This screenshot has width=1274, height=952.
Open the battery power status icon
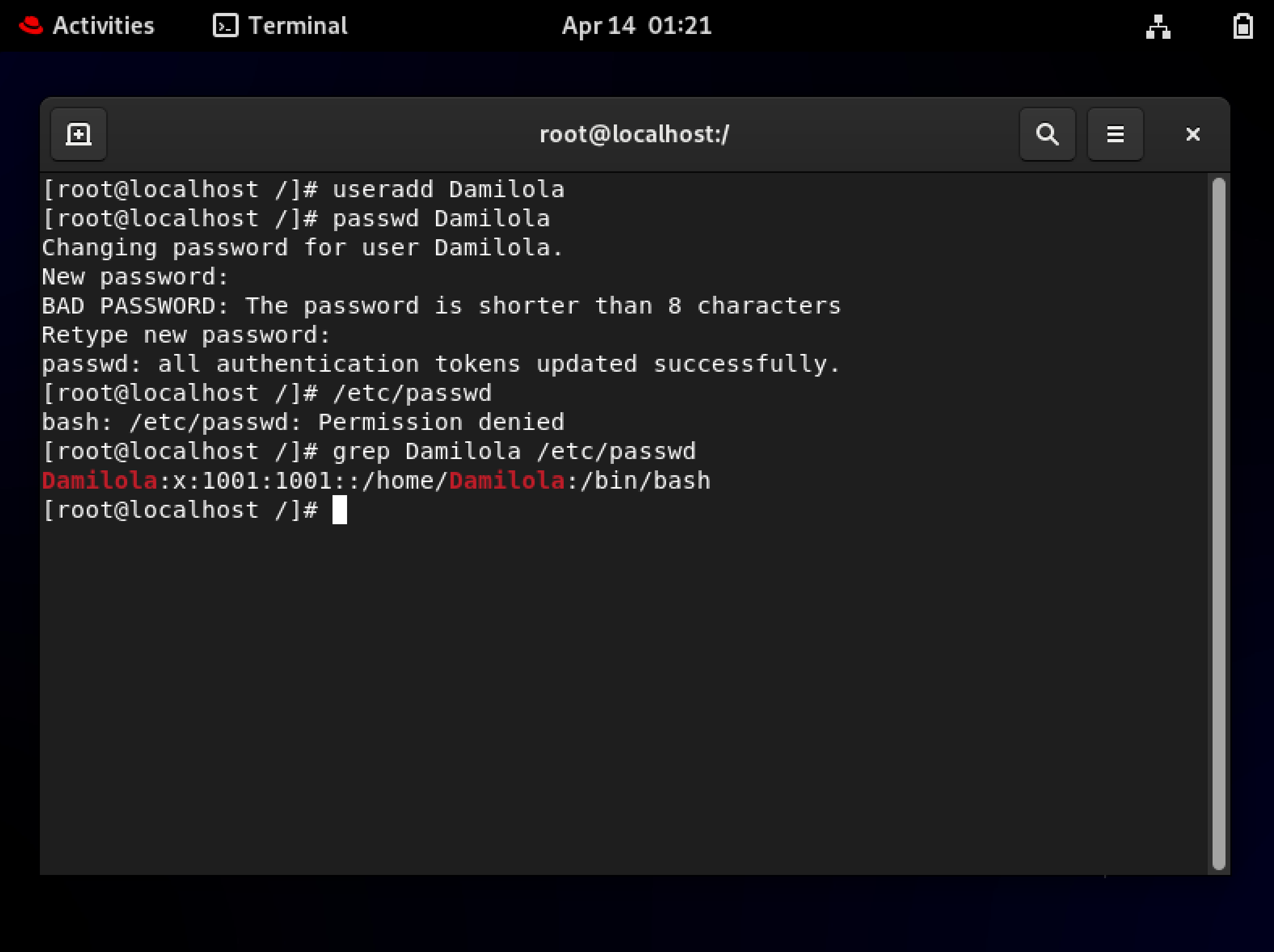pyautogui.click(x=1242, y=26)
